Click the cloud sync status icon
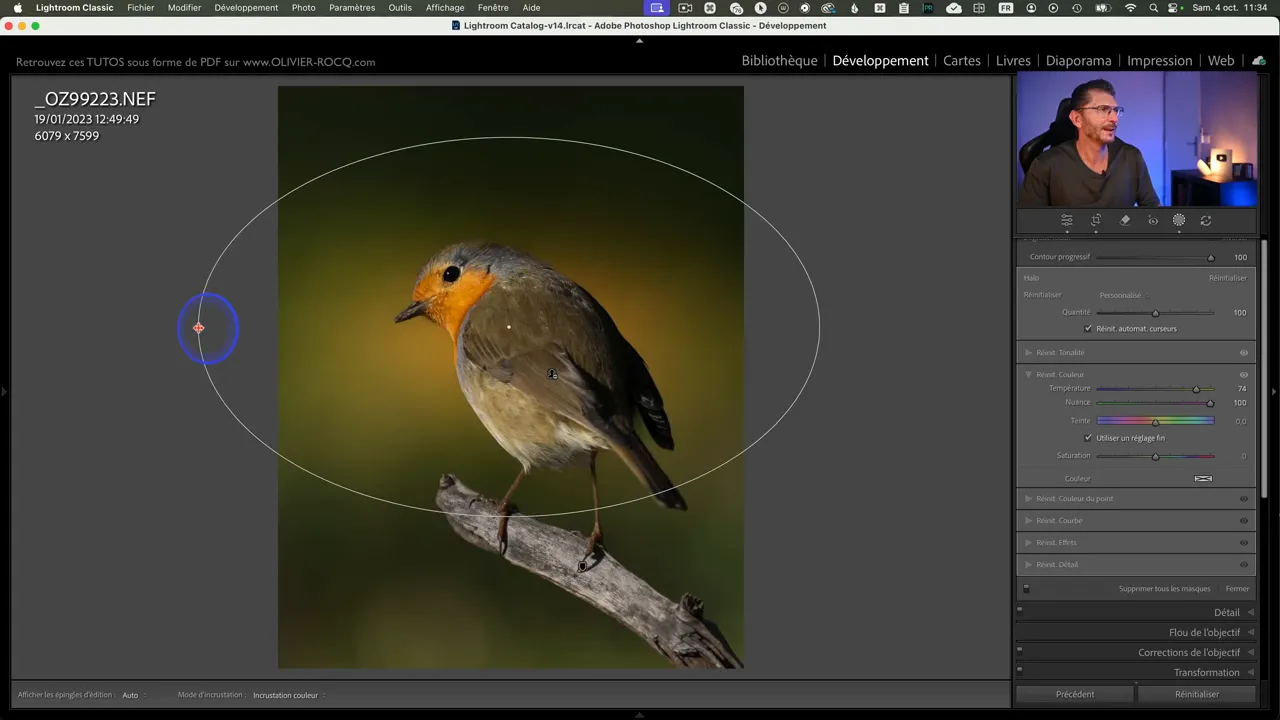The width and height of the screenshot is (1280, 720). [1259, 61]
